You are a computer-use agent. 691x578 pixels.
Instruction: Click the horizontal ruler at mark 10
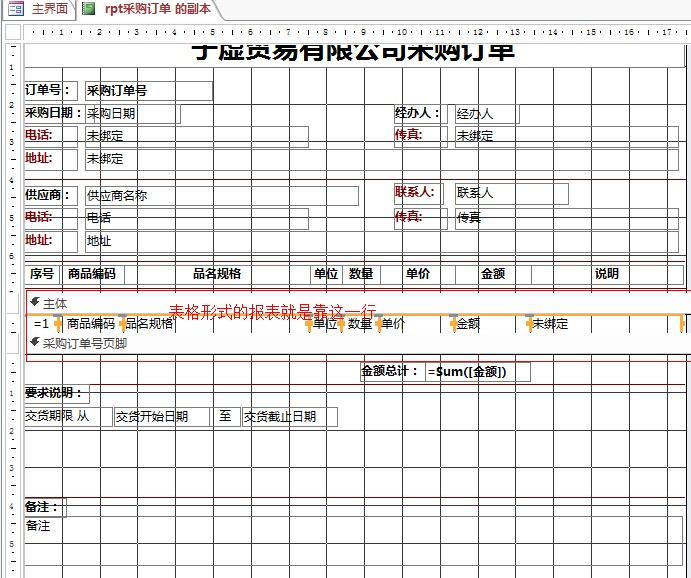click(402, 32)
